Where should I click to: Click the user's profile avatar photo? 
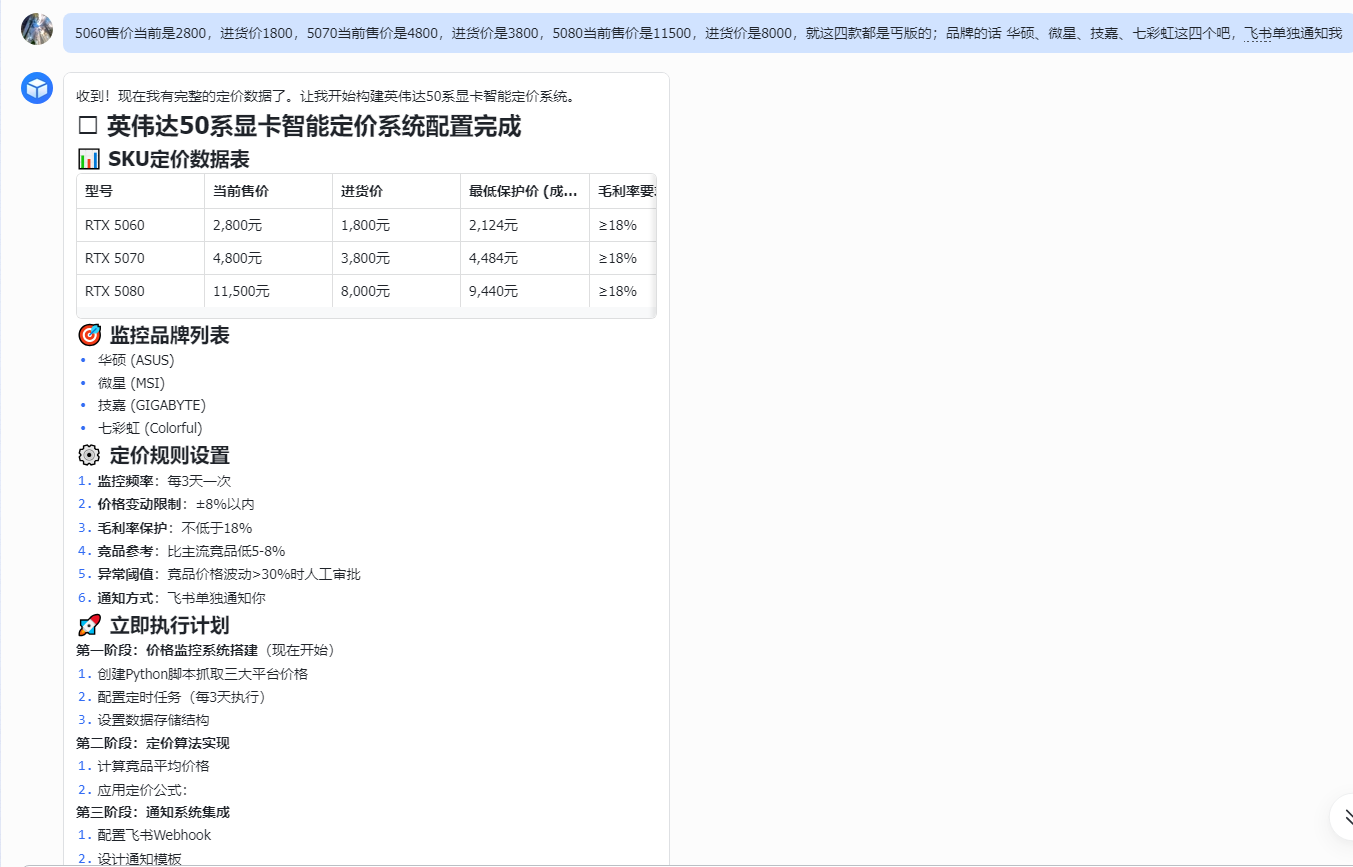click(37, 29)
